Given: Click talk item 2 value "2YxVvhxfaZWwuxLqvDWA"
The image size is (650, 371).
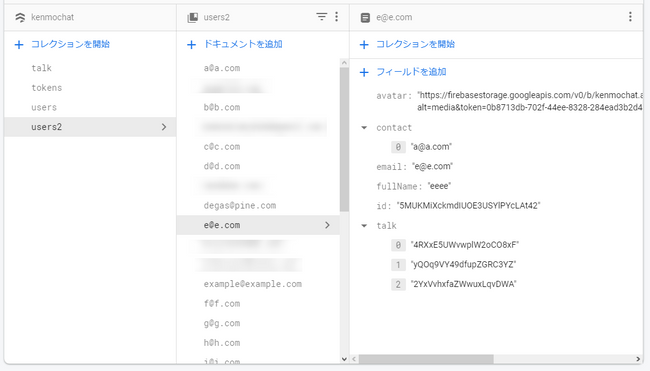Looking at the screenshot, I should click(x=463, y=284).
